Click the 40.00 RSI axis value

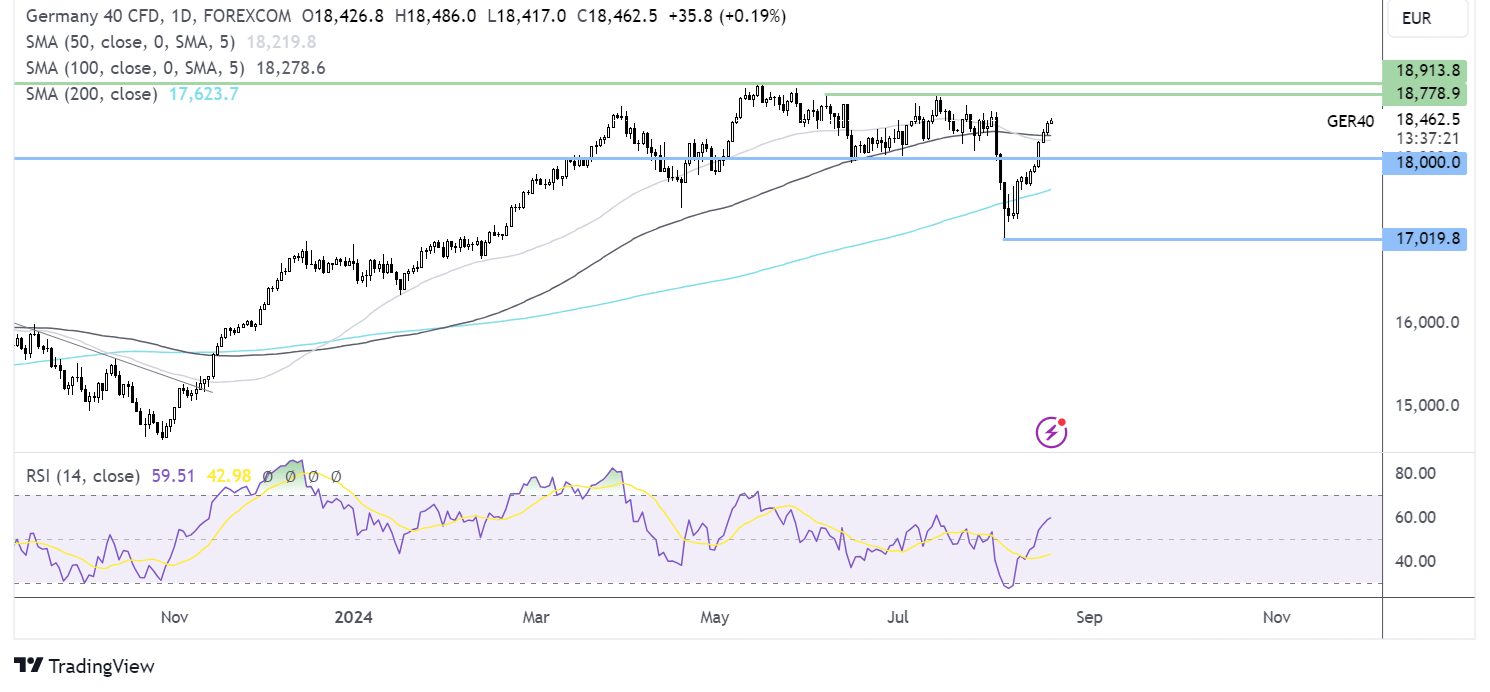click(x=1417, y=561)
